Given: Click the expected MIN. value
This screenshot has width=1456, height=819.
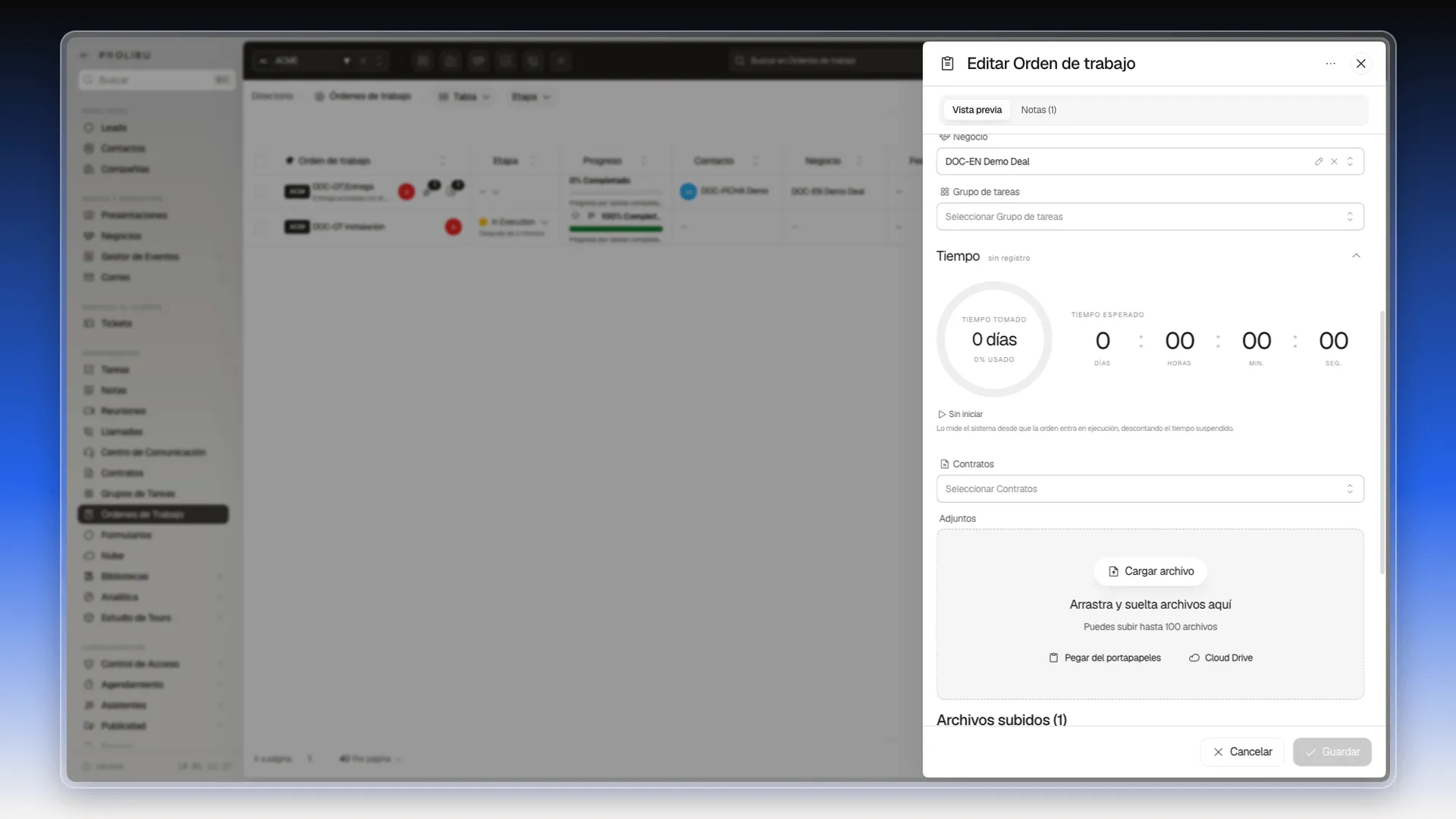Looking at the screenshot, I should pos(1257,341).
